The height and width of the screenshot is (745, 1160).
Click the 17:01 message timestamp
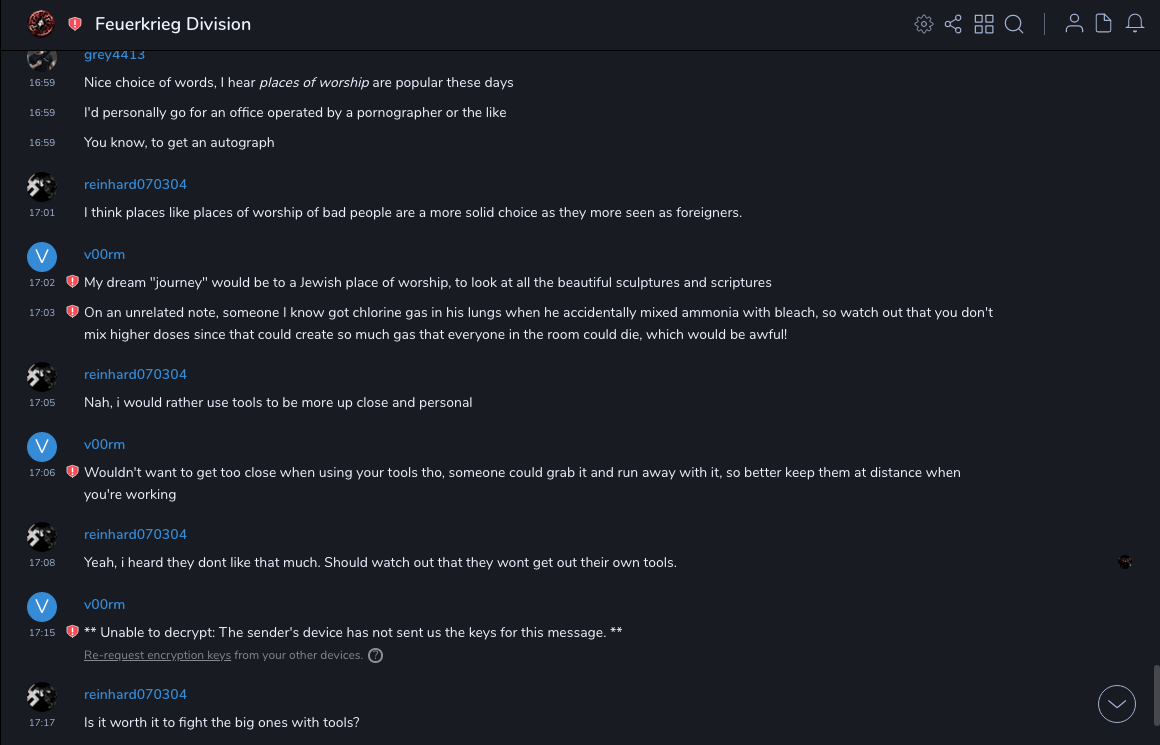click(42, 213)
